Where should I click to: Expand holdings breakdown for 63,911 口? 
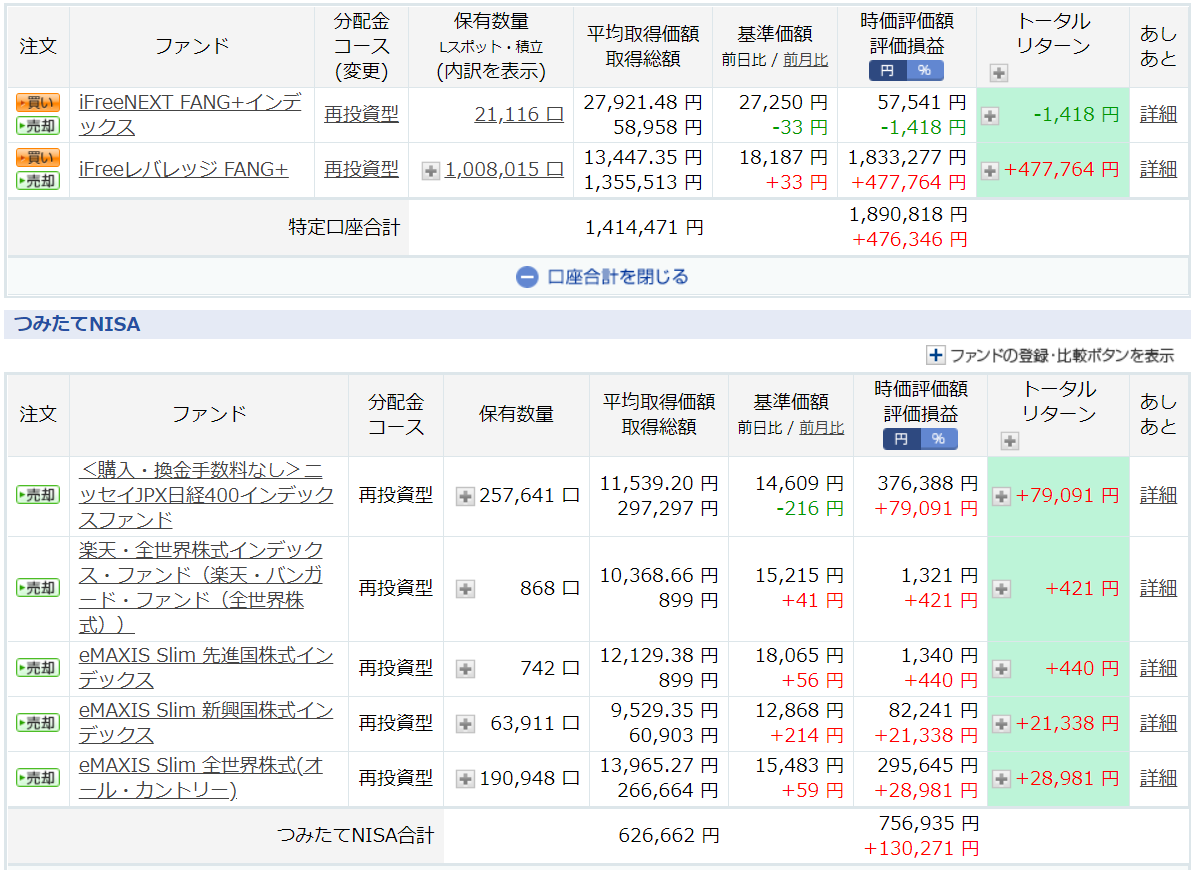click(465, 724)
